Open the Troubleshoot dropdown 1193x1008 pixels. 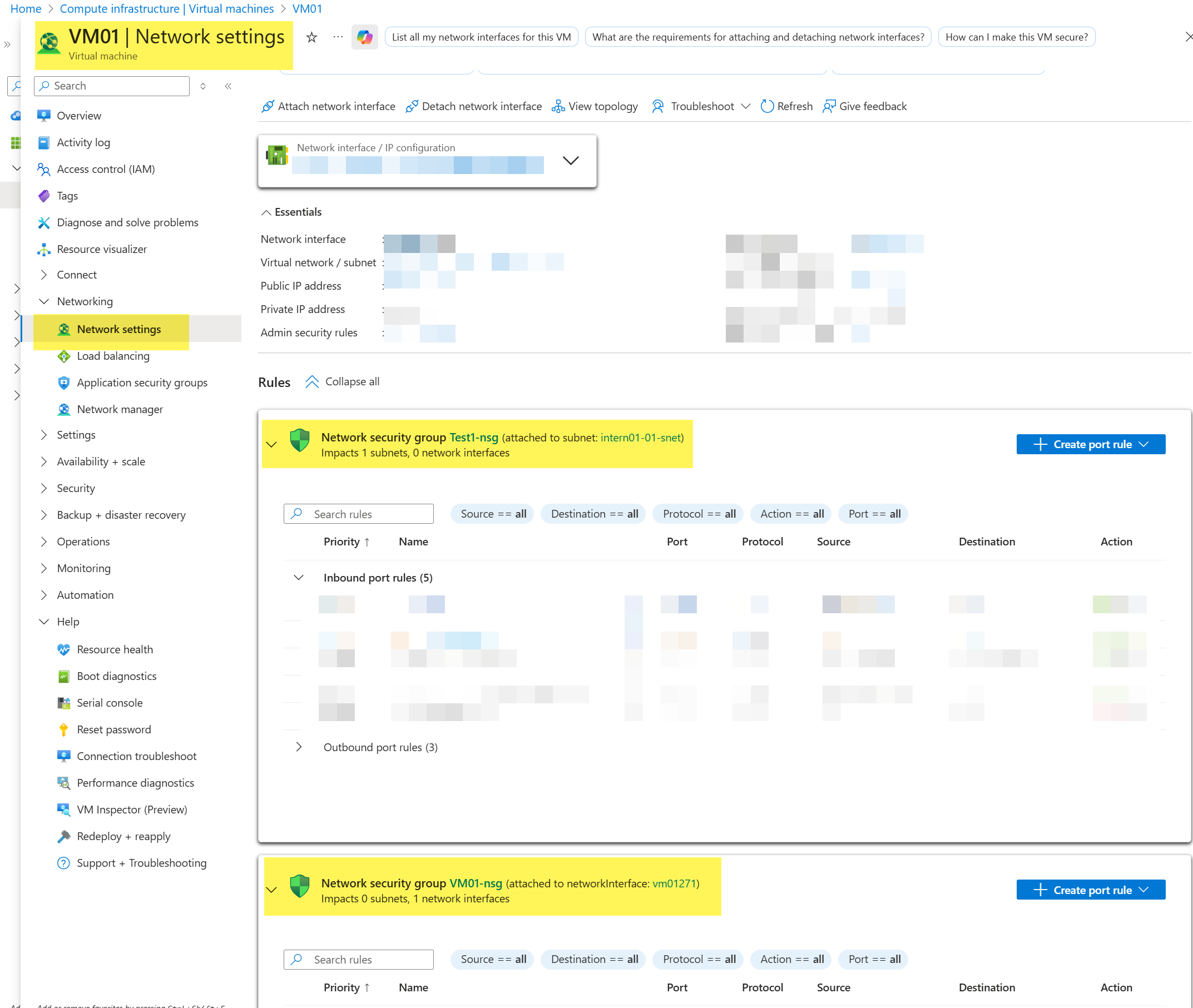click(x=701, y=106)
